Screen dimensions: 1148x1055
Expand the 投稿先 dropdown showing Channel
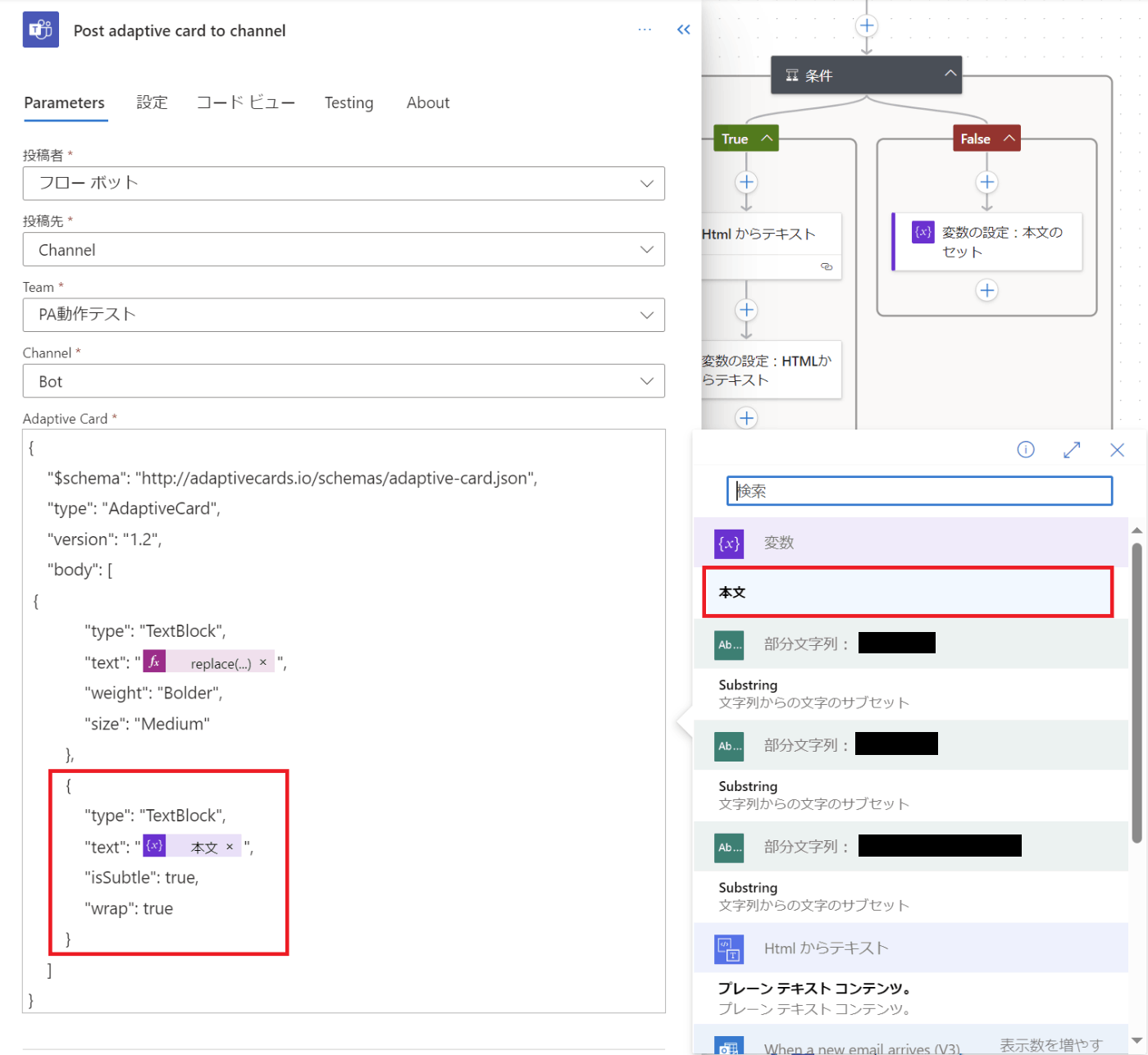pos(344,249)
